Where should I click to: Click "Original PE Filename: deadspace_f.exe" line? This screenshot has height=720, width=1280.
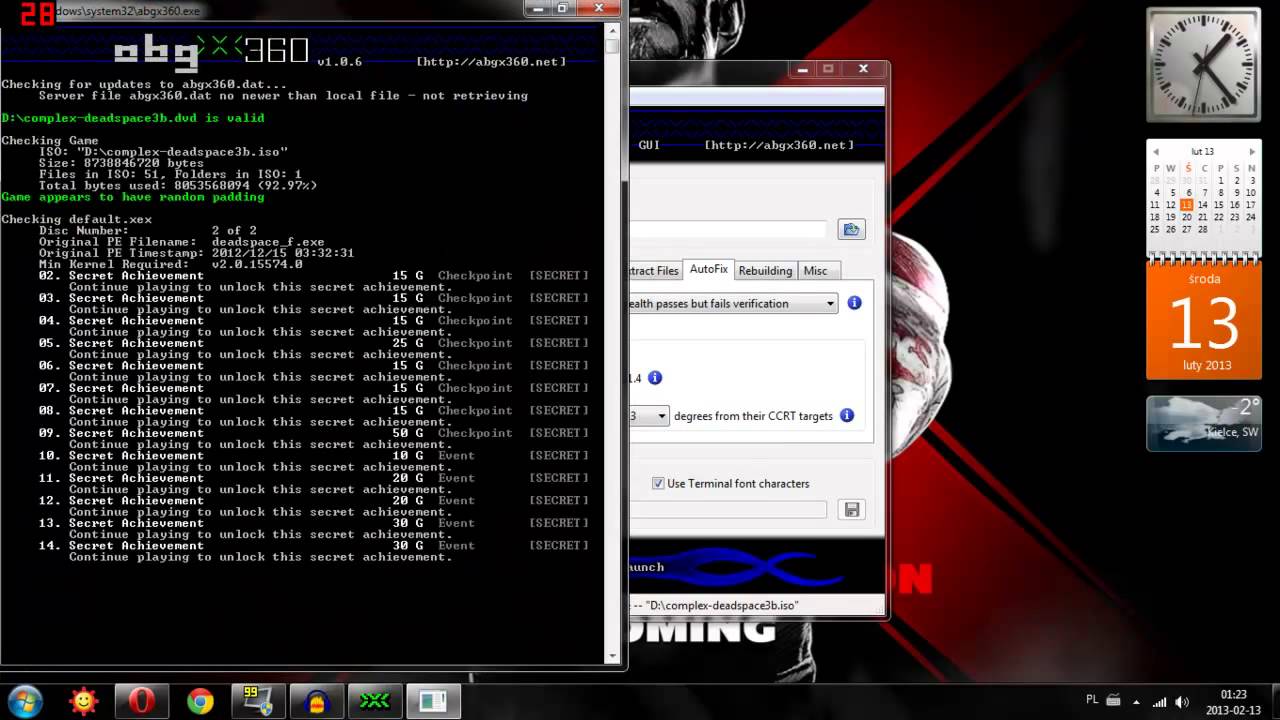coord(182,242)
